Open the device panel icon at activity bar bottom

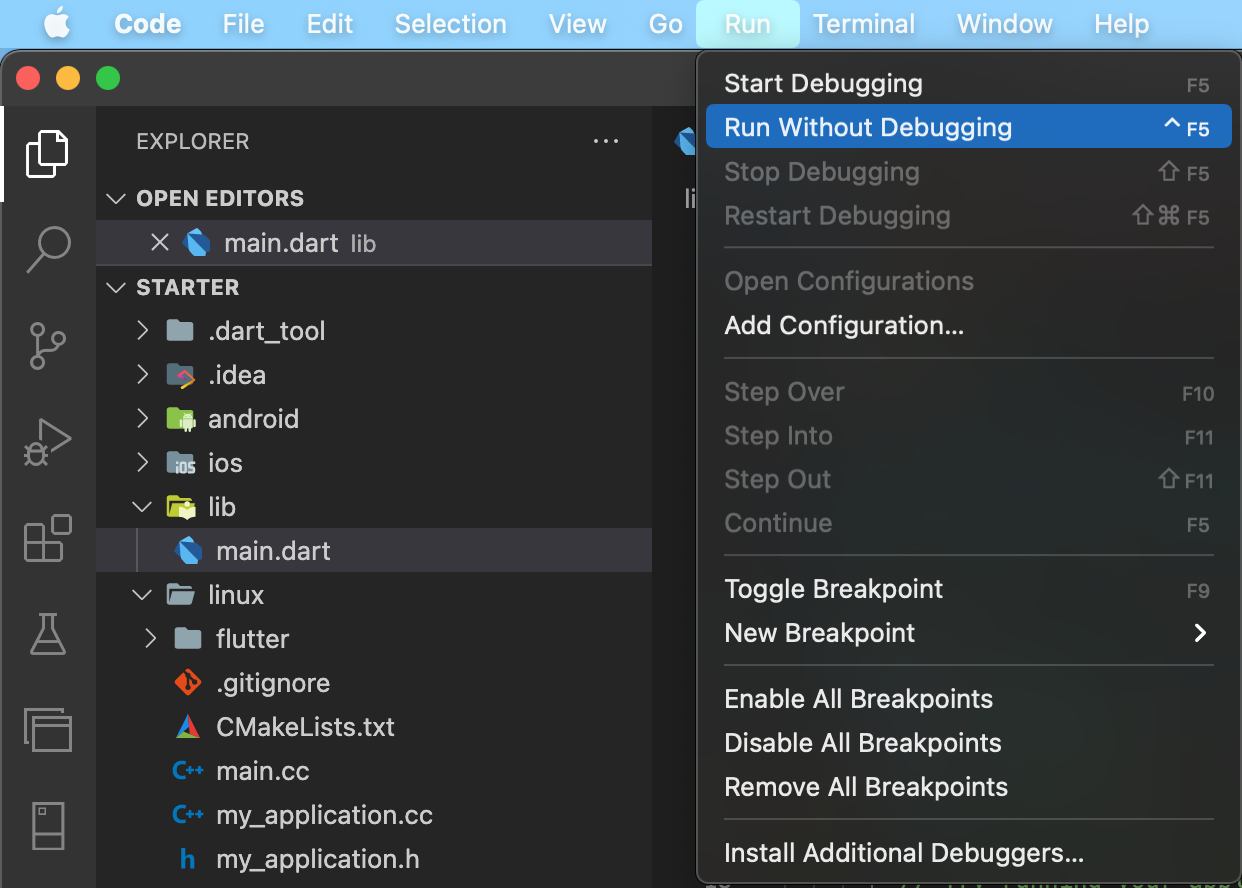(x=47, y=826)
